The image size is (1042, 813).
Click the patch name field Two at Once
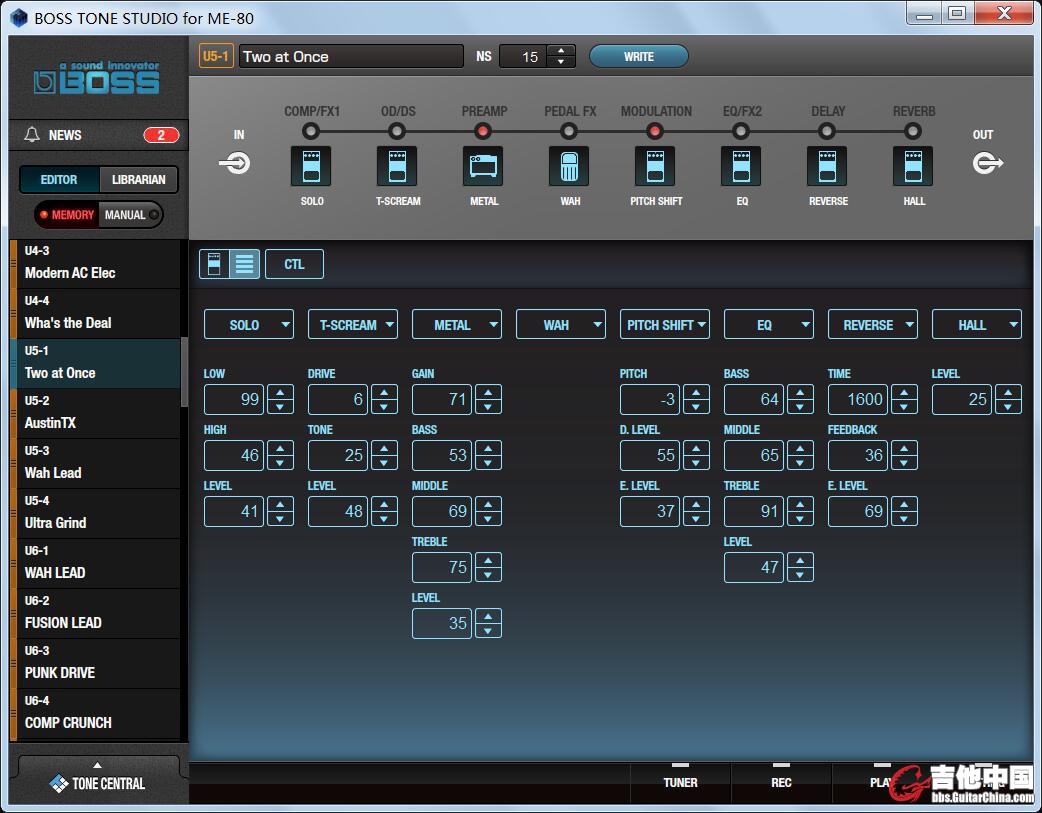tap(351, 57)
